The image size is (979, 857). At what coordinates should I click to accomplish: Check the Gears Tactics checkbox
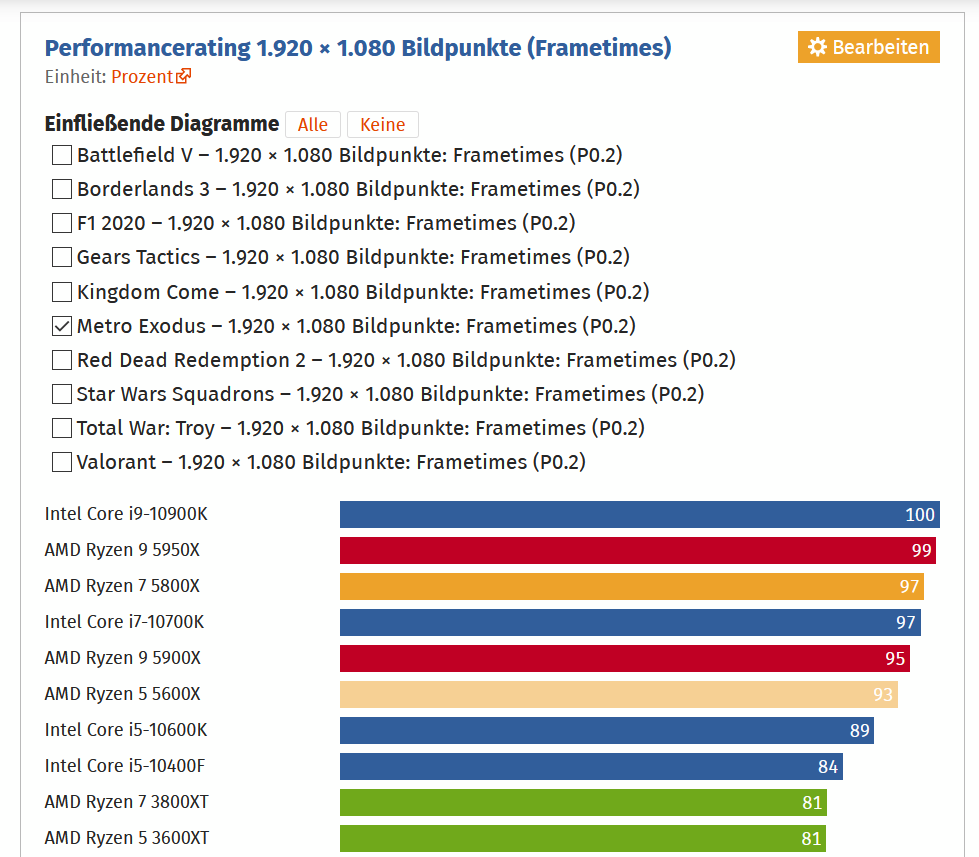coord(62,257)
